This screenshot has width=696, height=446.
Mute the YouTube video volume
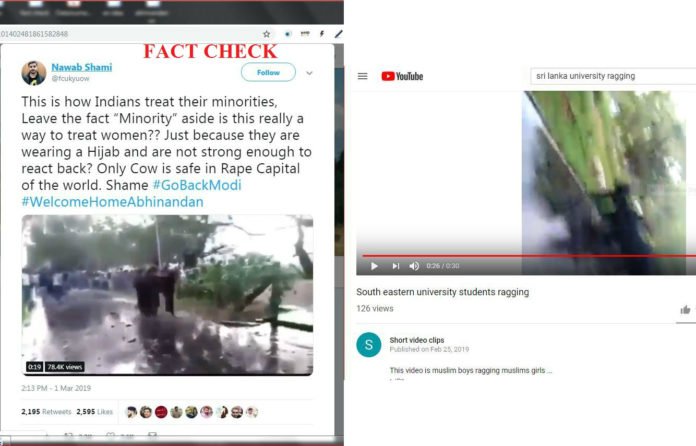pos(414,266)
